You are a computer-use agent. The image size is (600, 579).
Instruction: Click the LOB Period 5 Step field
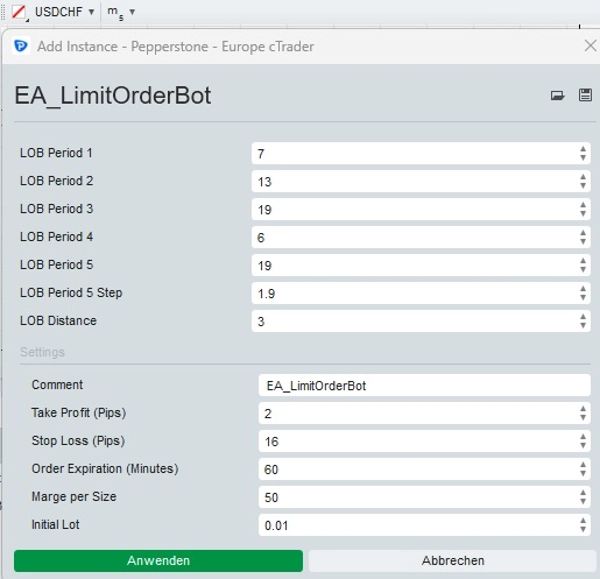tap(421, 293)
